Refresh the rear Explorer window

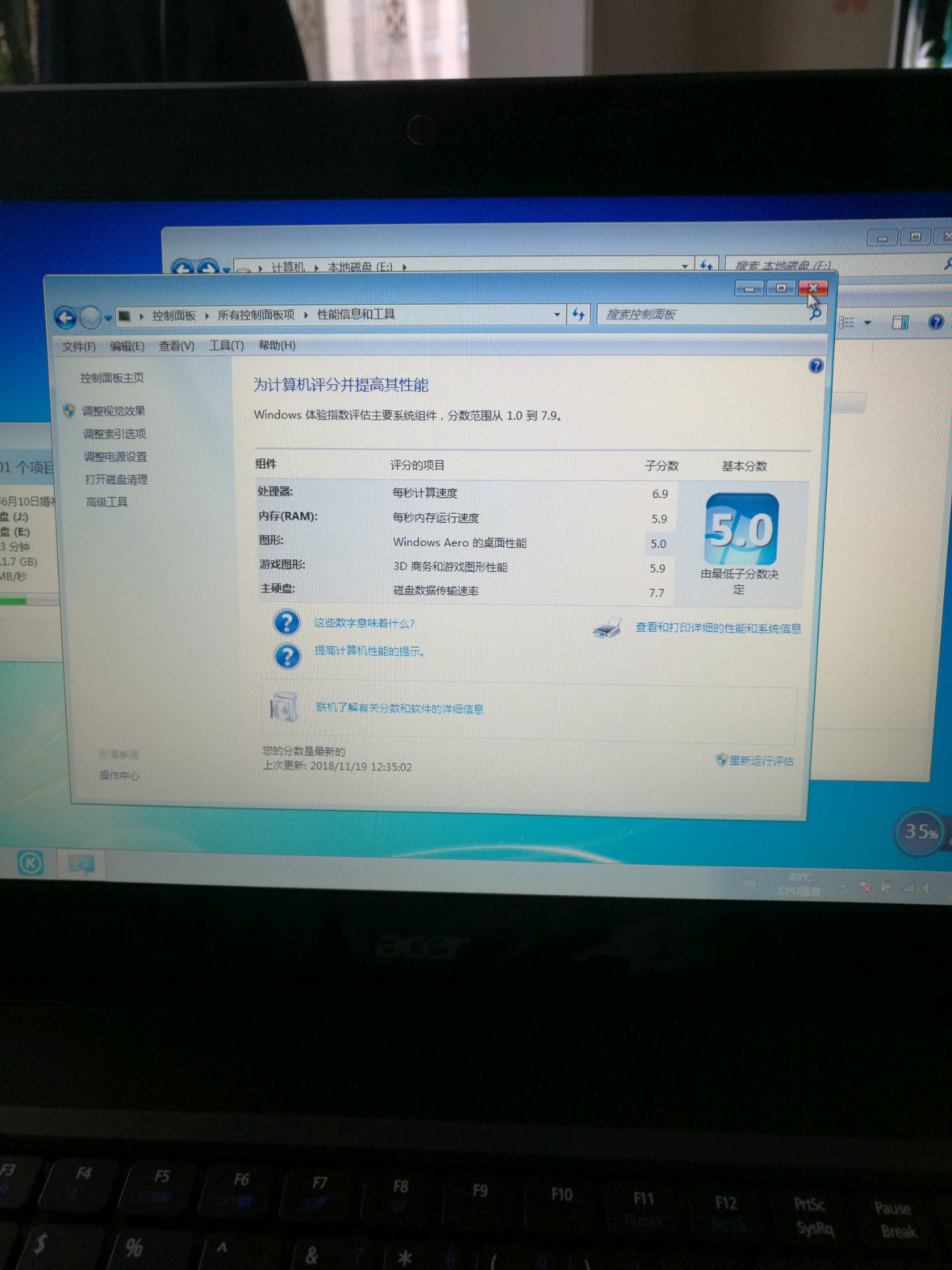pos(706,265)
